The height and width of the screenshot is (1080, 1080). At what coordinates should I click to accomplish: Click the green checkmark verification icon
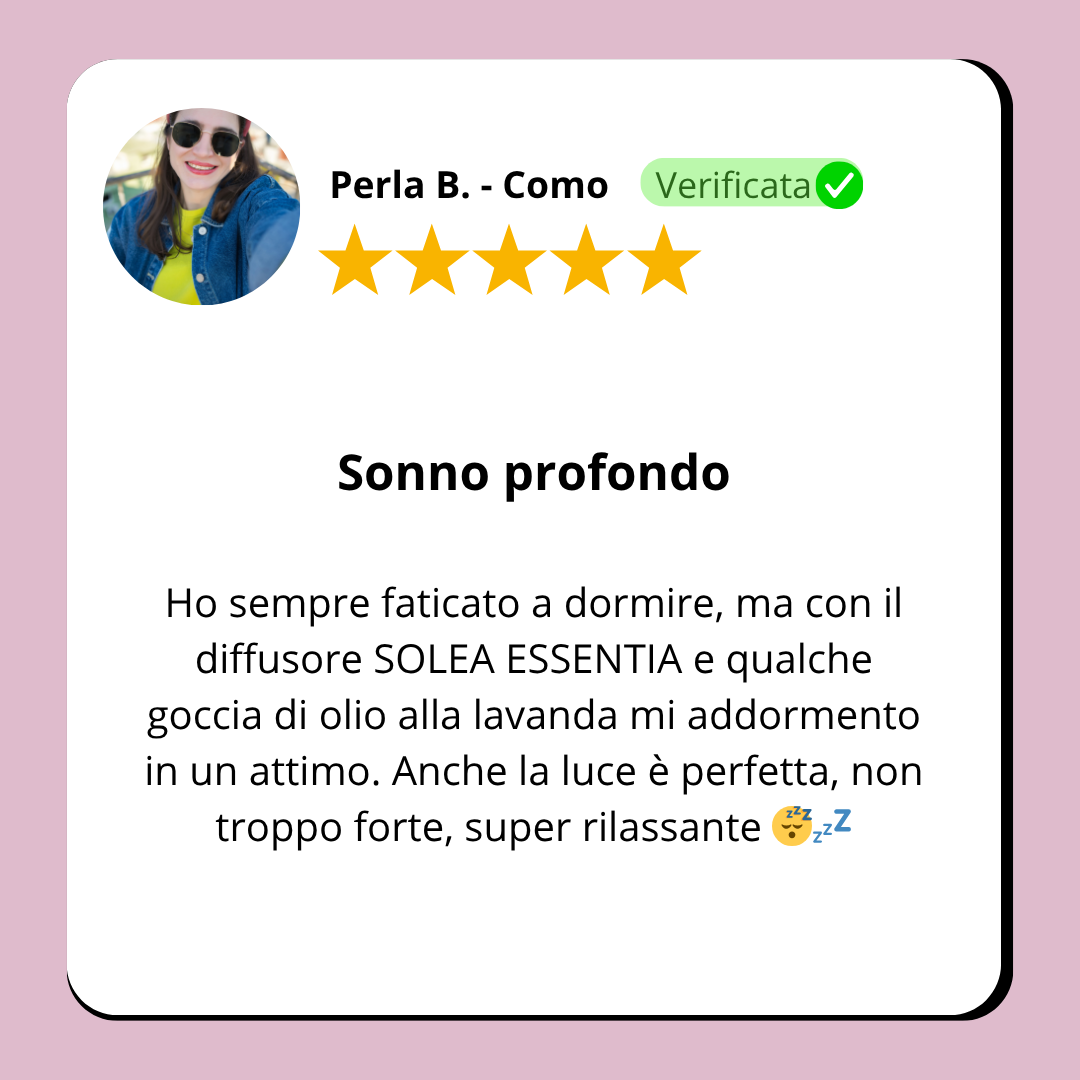point(839,185)
